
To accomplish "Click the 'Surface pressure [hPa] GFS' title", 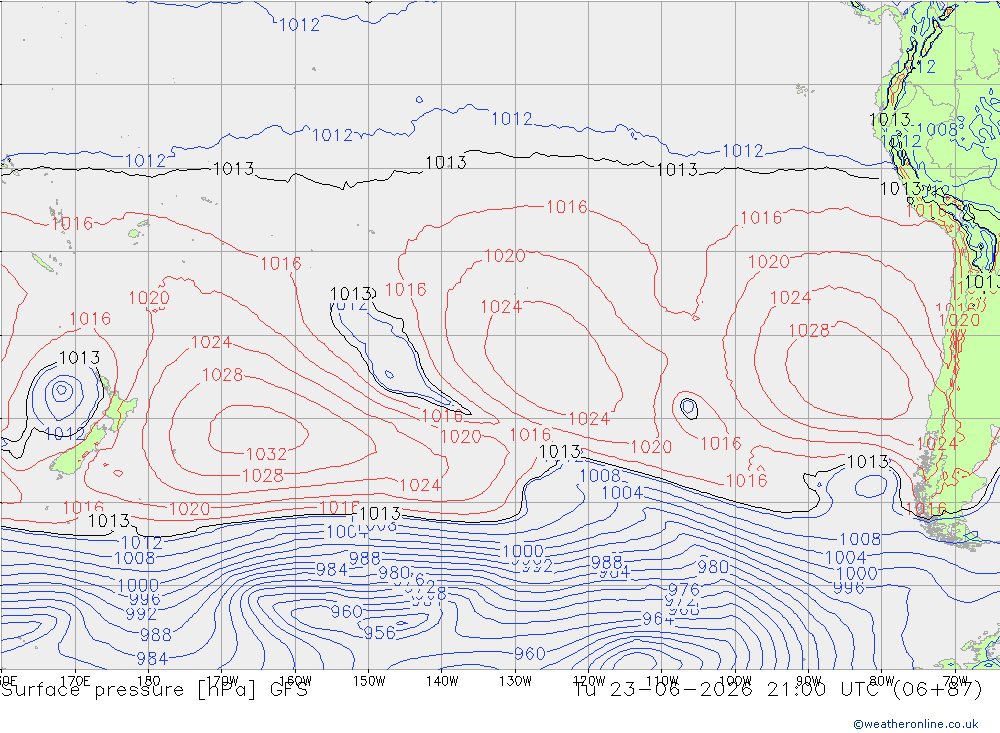I will coord(154,690).
